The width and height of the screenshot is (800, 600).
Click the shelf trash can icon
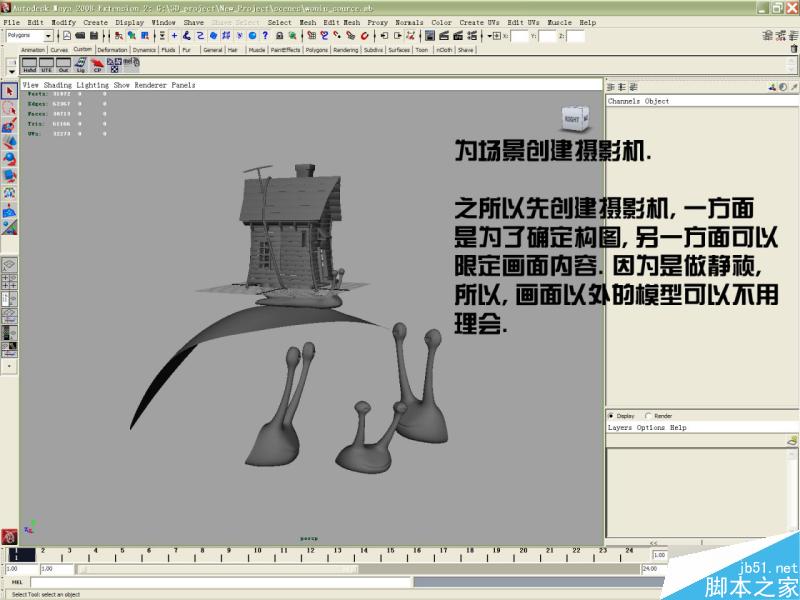point(794,48)
